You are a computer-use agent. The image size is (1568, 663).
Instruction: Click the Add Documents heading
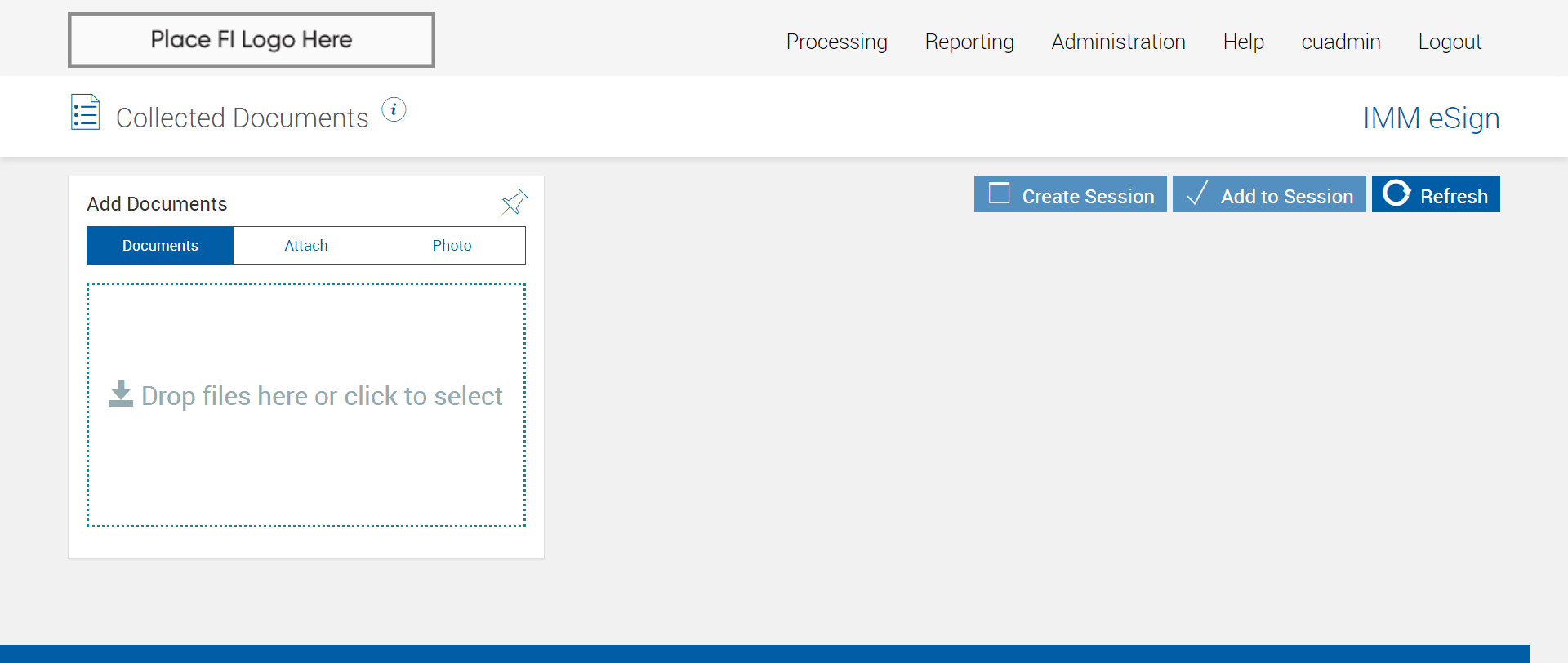coord(157,203)
